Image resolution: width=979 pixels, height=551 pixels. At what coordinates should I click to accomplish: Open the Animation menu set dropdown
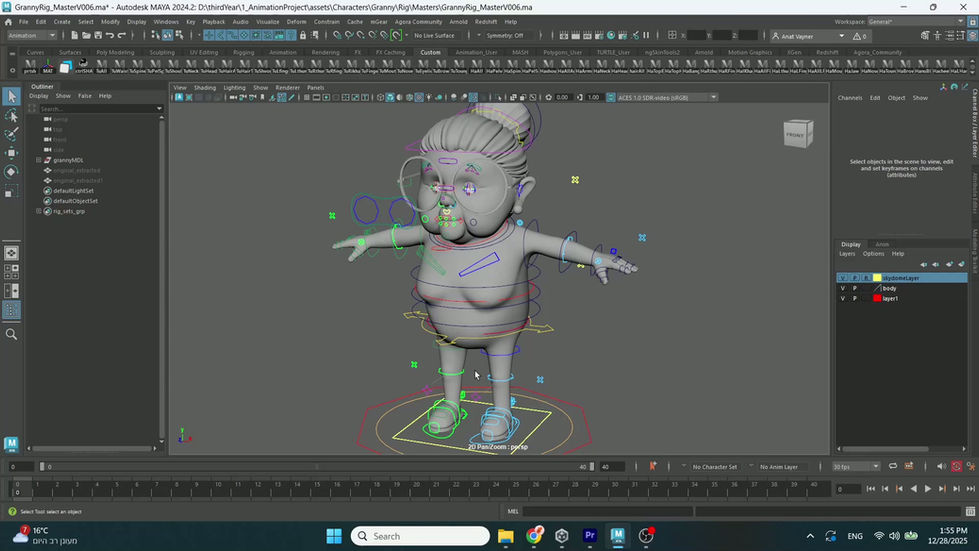pyautogui.click(x=33, y=36)
